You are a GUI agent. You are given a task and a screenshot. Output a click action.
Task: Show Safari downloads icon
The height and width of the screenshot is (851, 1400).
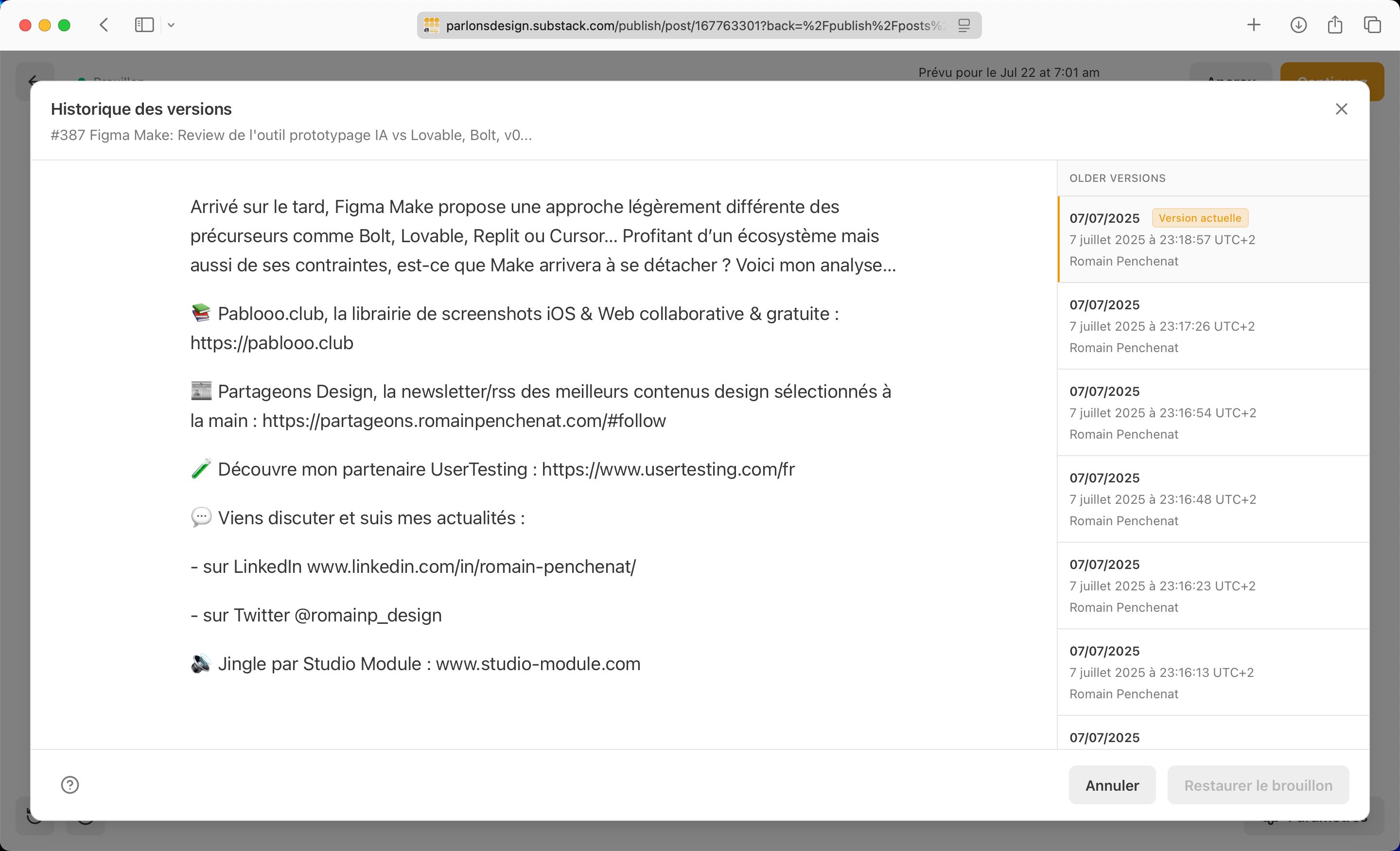click(x=1298, y=25)
